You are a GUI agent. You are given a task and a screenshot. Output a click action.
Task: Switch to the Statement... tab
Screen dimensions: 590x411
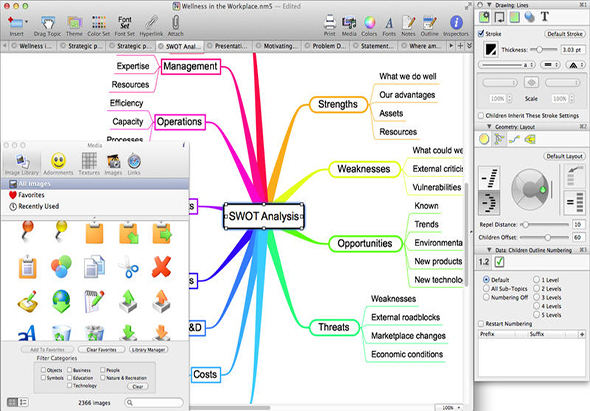pyautogui.click(x=373, y=46)
